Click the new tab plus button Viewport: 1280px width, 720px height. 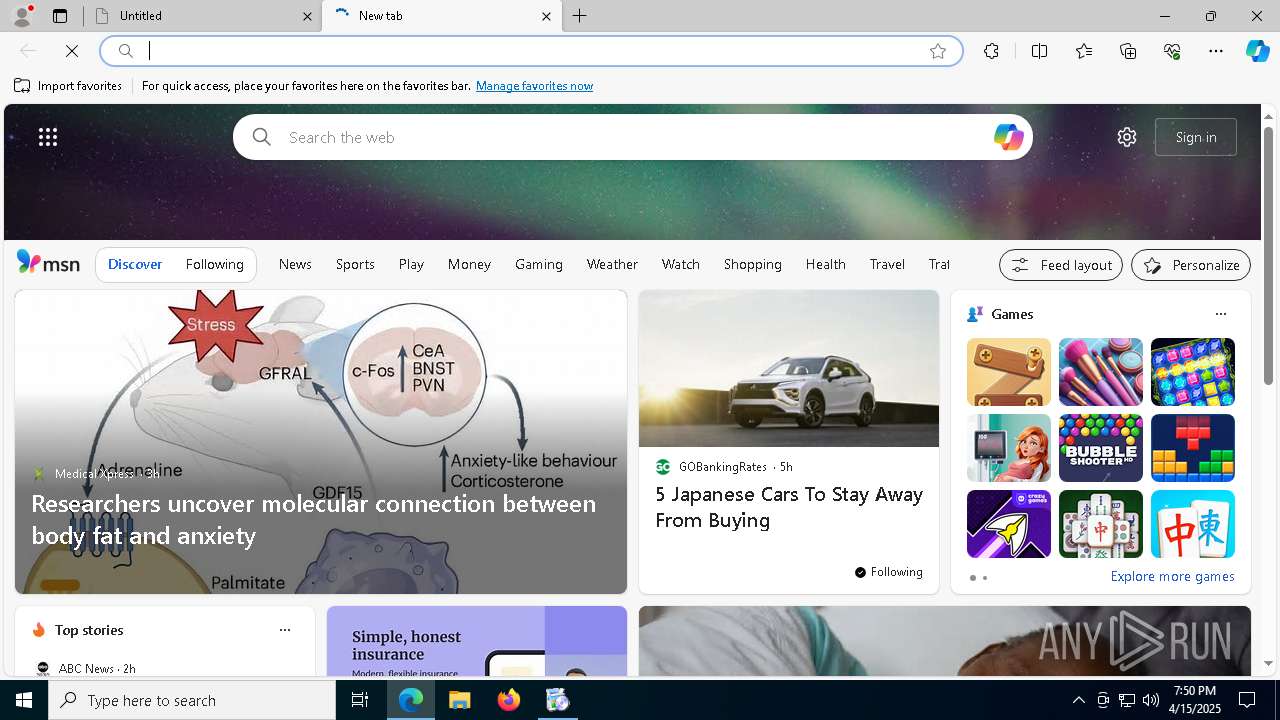pyautogui.click(x=580, y=16)
